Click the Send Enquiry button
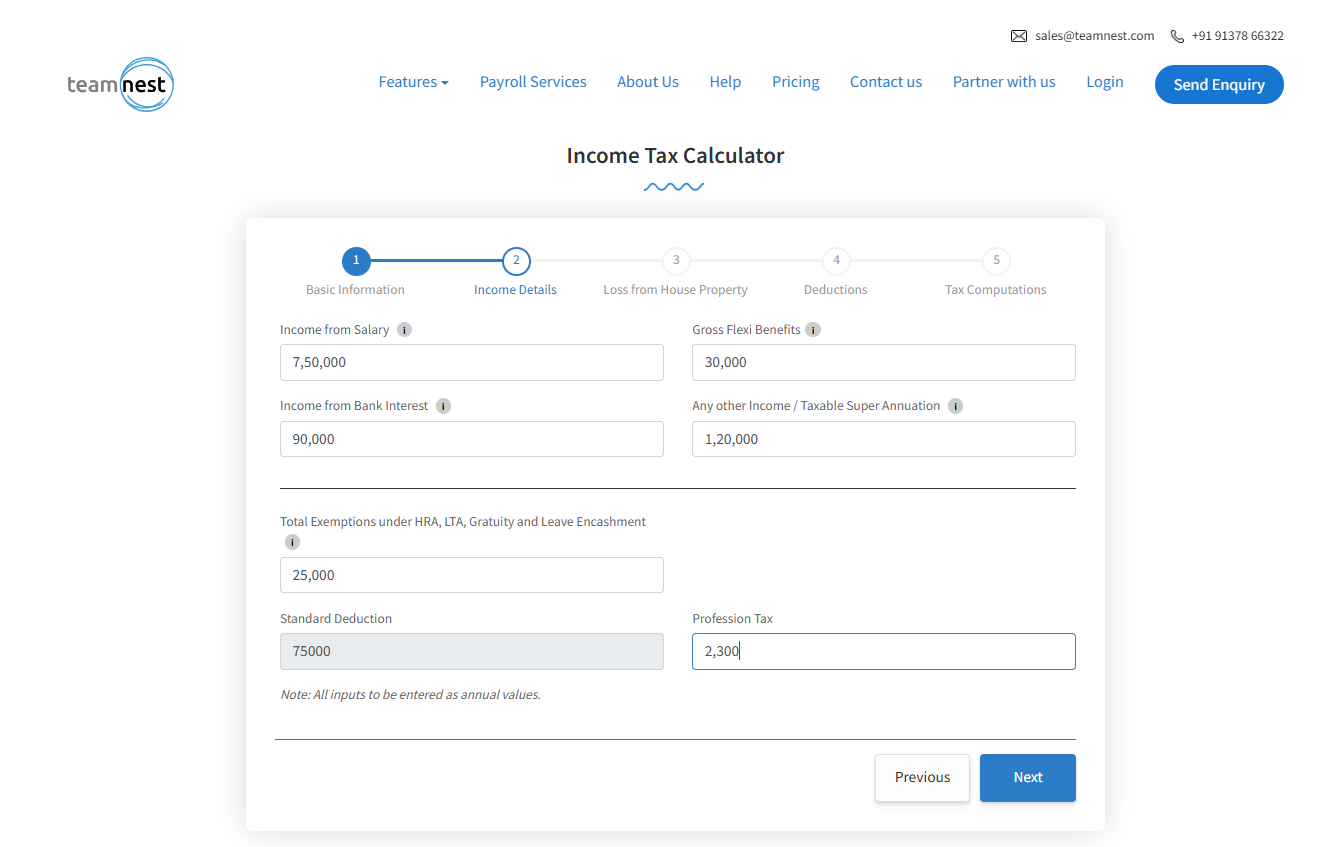This screenshot has width=1323, height=847. [x=1218, y=85]
